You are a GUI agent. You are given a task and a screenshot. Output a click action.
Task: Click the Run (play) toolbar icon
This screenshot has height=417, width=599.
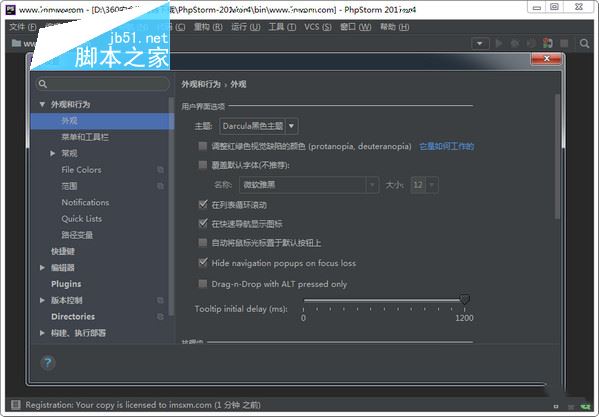tap(499, 43)
